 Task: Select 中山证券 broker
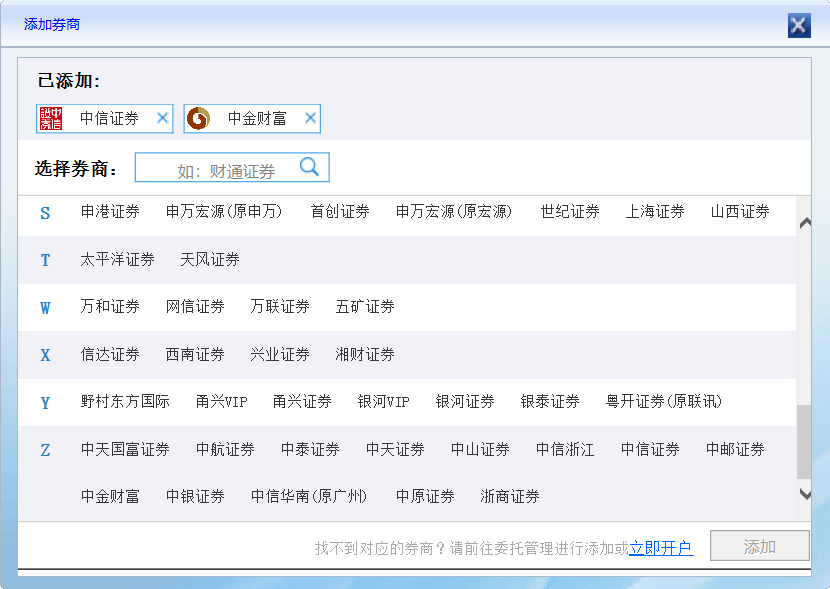click(480, 449)
